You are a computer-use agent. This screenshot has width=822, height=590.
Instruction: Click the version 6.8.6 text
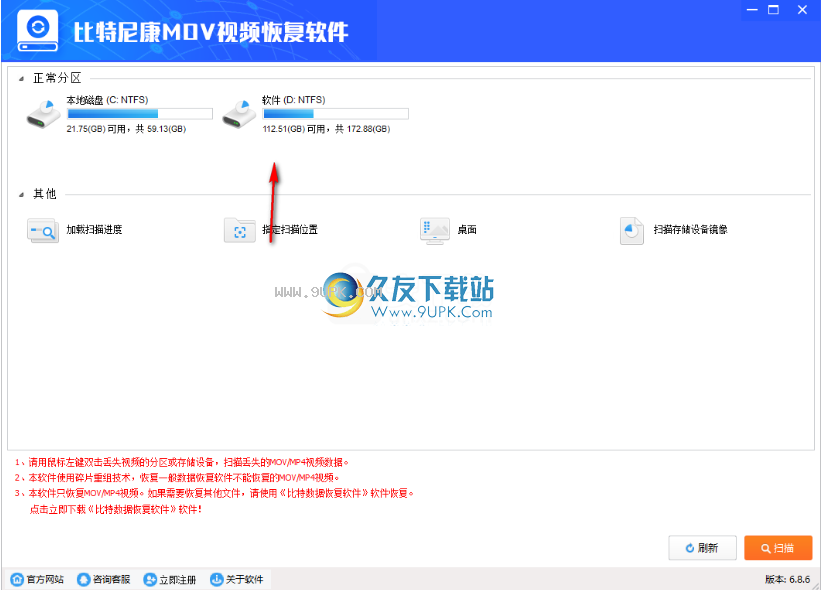point(787,580)
